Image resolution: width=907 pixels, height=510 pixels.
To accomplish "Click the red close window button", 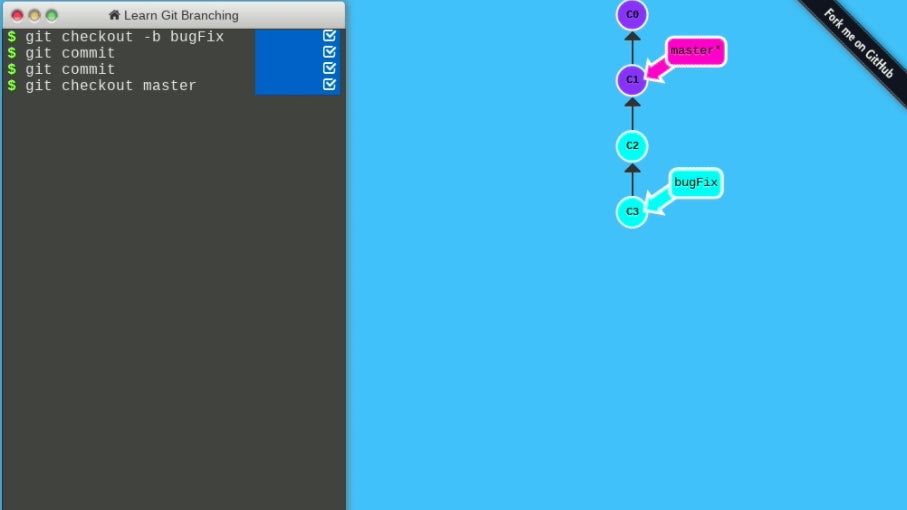I will (17, 16).
